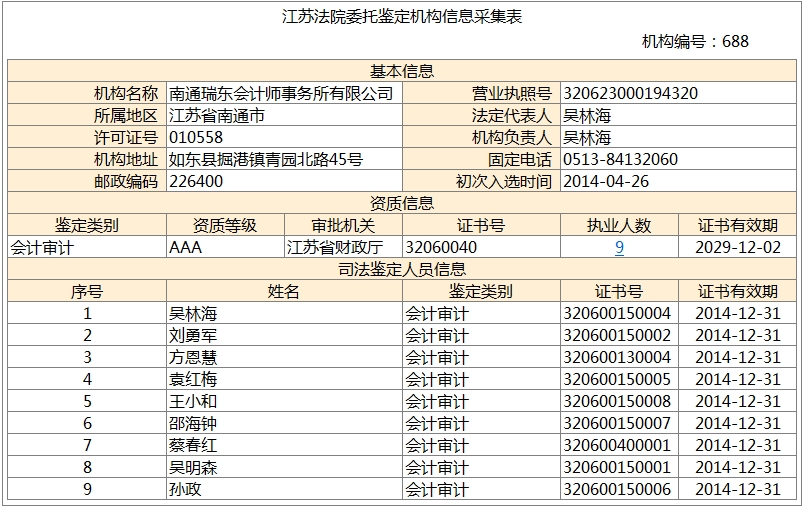Select the 邮政编码 value 226400
Image resolution: width=804 pixels, height=511 pixels.
pos(196,182)
